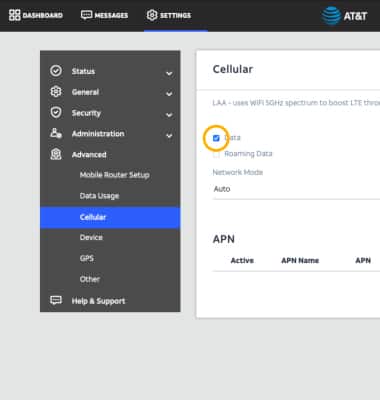This screenshot has width=380, height=400.
Task: Click the Cellular page heading
Action: (x=233, y=69)
